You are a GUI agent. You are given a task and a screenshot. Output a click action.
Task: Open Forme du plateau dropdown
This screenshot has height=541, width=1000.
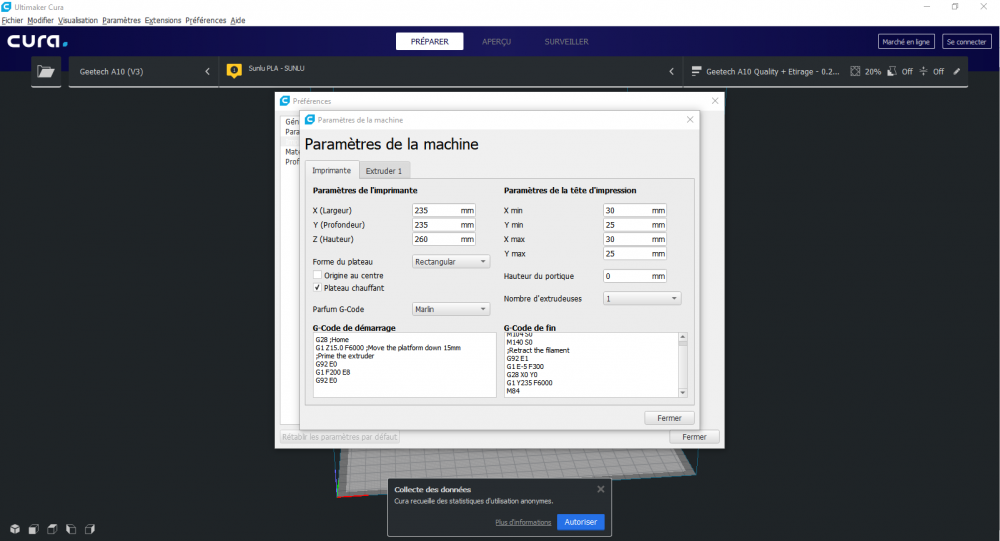tap(451, 262)
